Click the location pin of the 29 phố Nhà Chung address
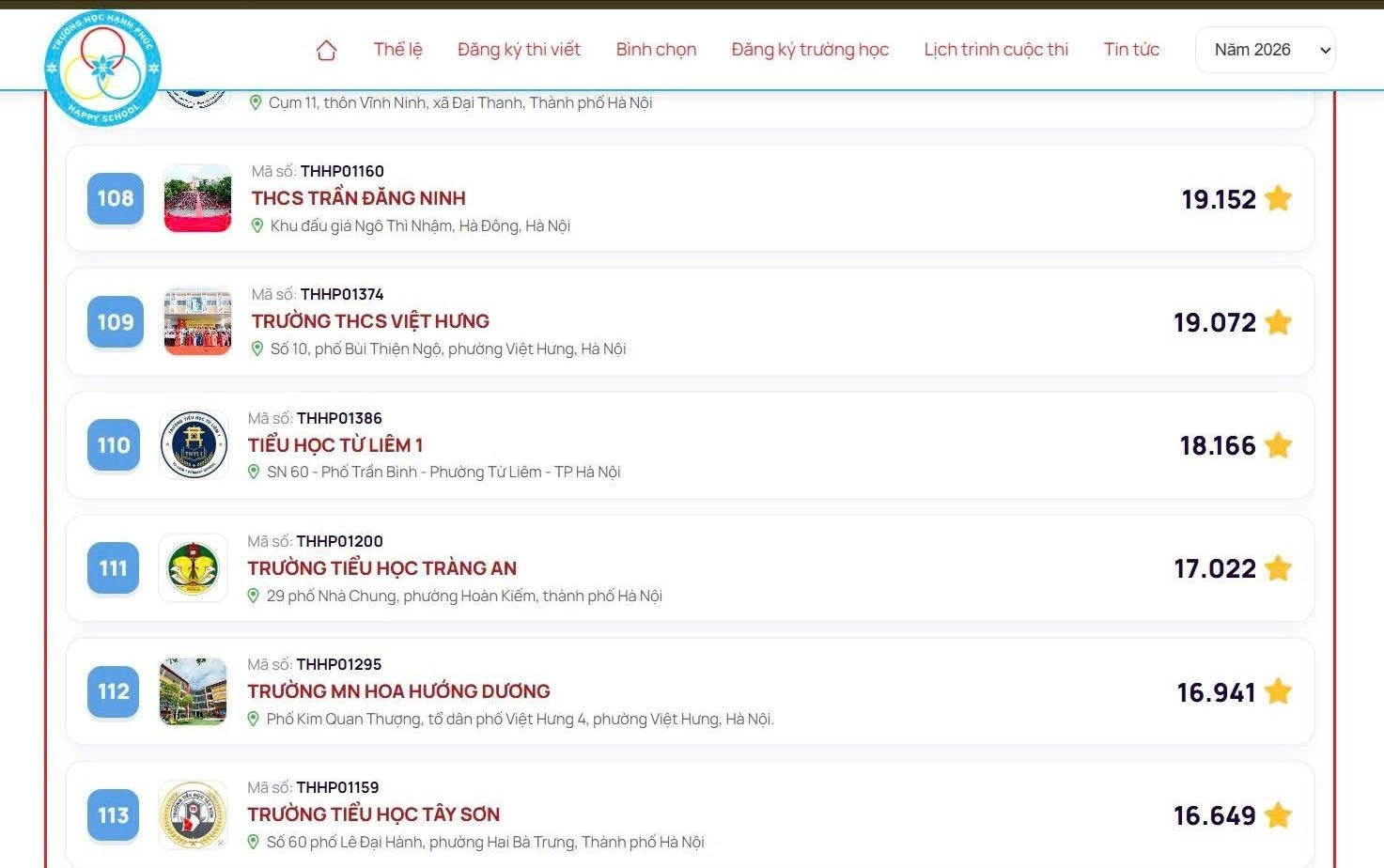 click(x=253, y=596)
